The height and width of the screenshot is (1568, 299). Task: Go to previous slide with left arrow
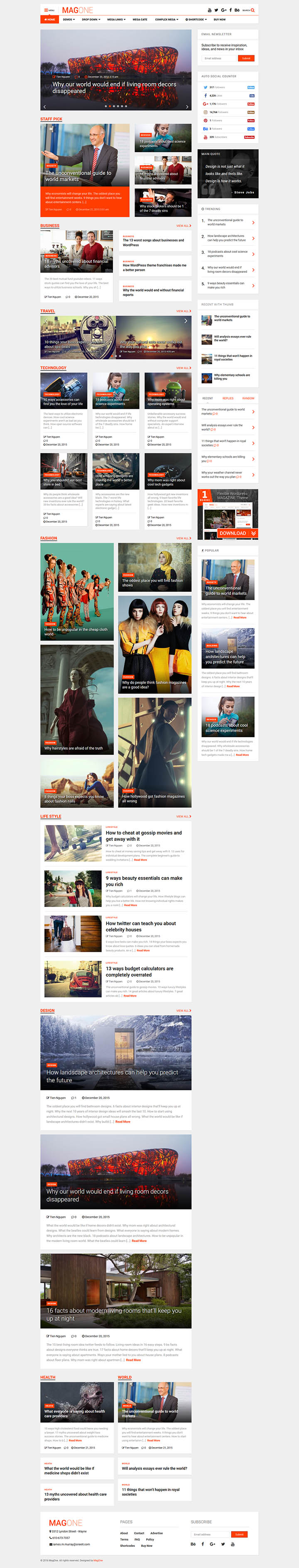45,106
